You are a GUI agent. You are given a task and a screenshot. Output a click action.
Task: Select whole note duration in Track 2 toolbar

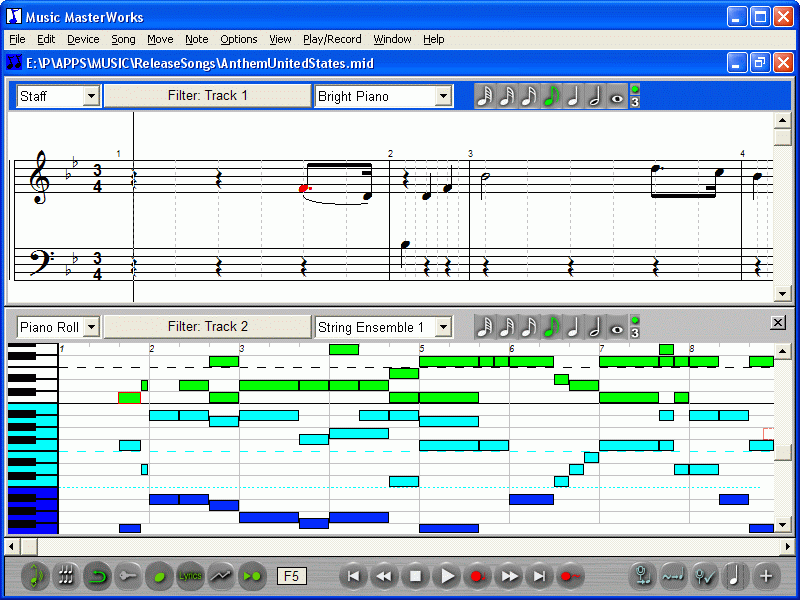[x=616, y=327]
